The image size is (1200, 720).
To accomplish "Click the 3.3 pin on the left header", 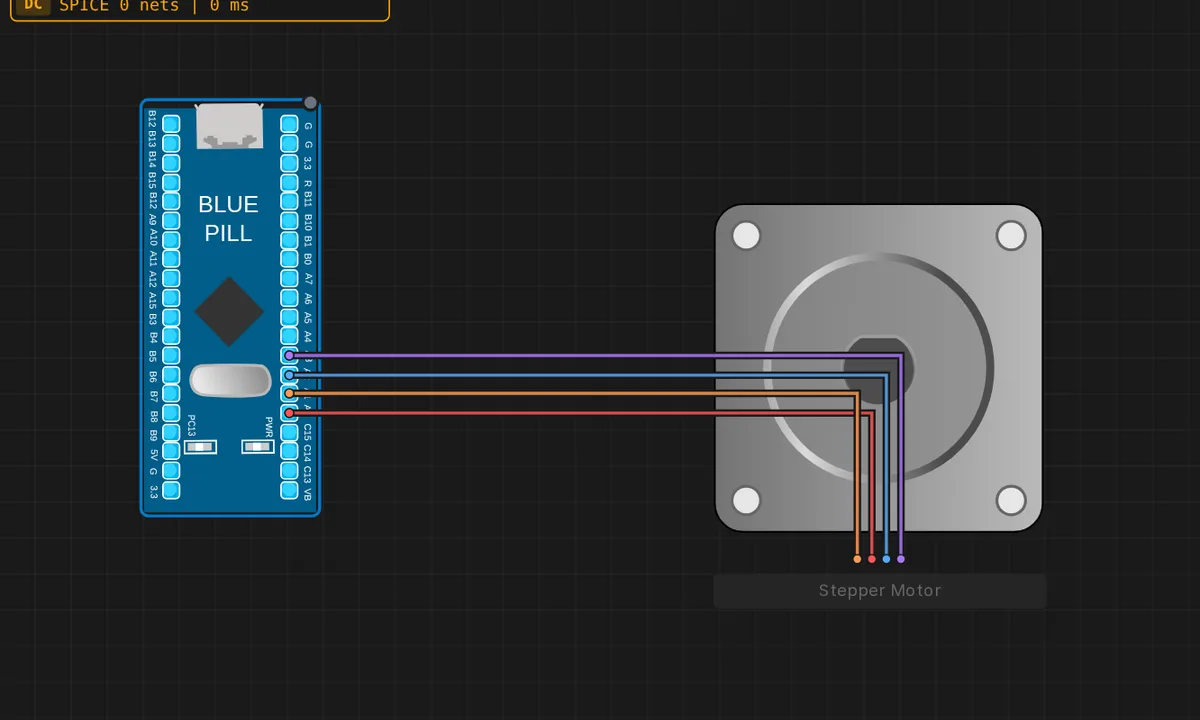I will tap(171, 490).
